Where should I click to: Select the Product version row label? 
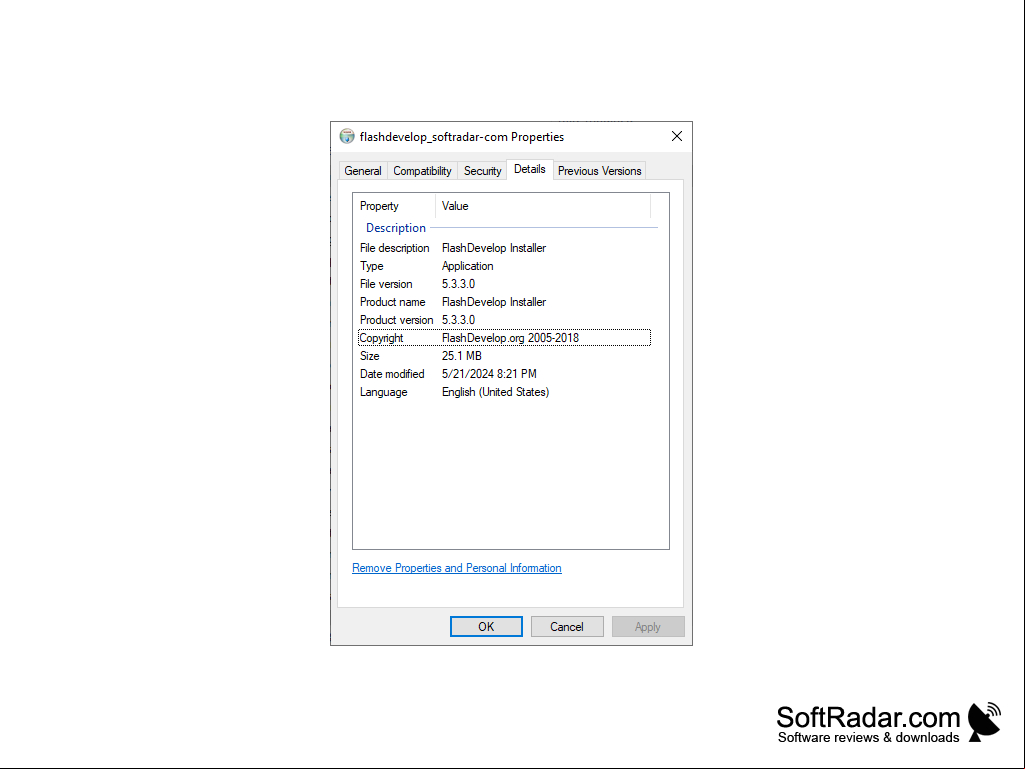[396, 320]
